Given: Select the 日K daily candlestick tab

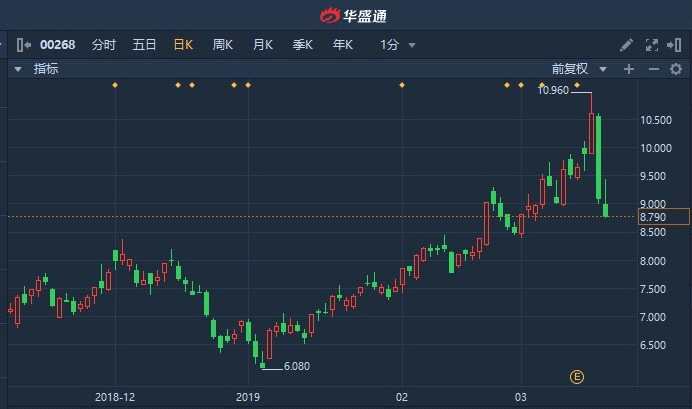Looking at the screenshot, I should (183, 45).
